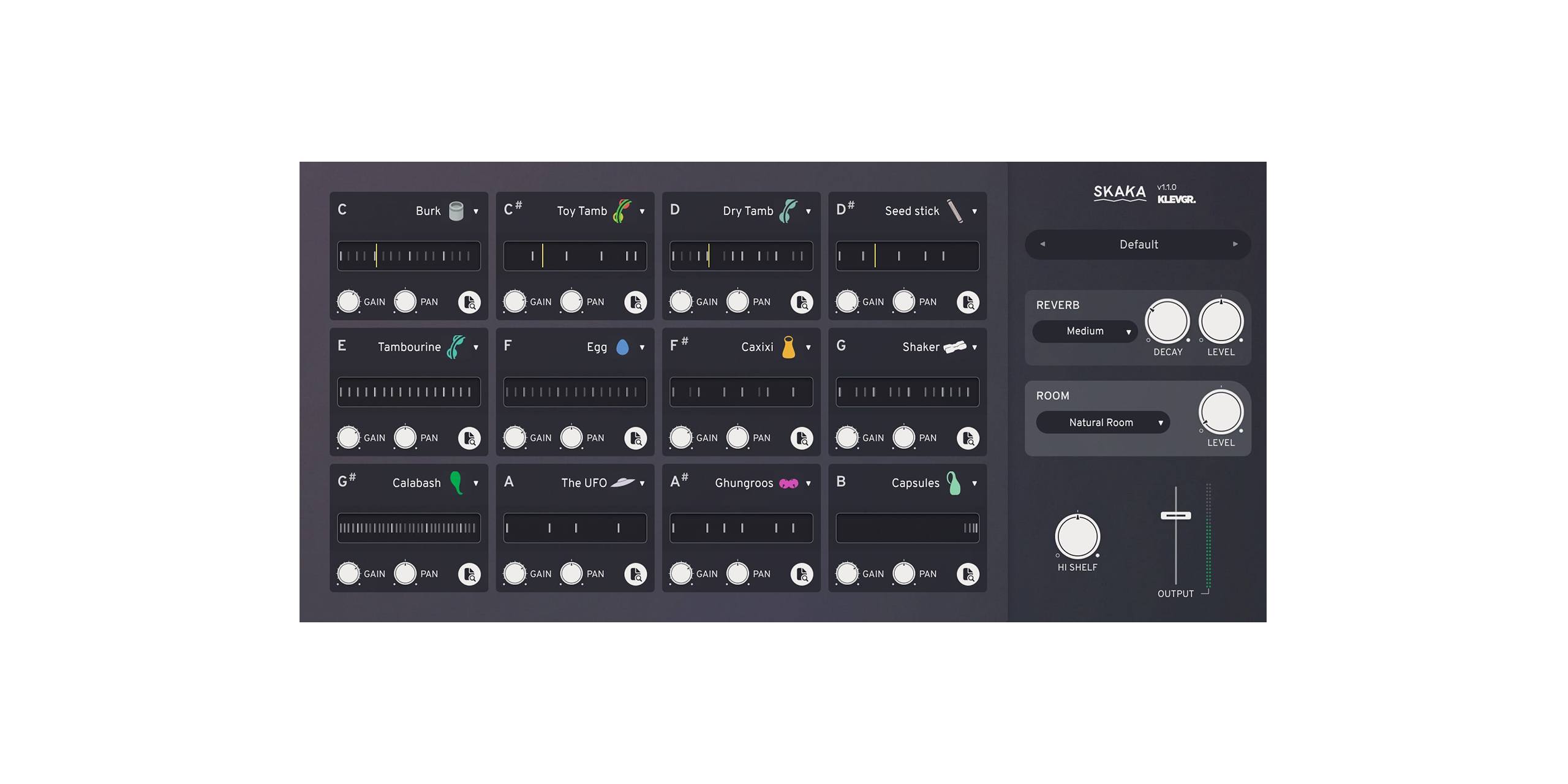
Task: Click the Default preset name
Action: point(1139,244)
